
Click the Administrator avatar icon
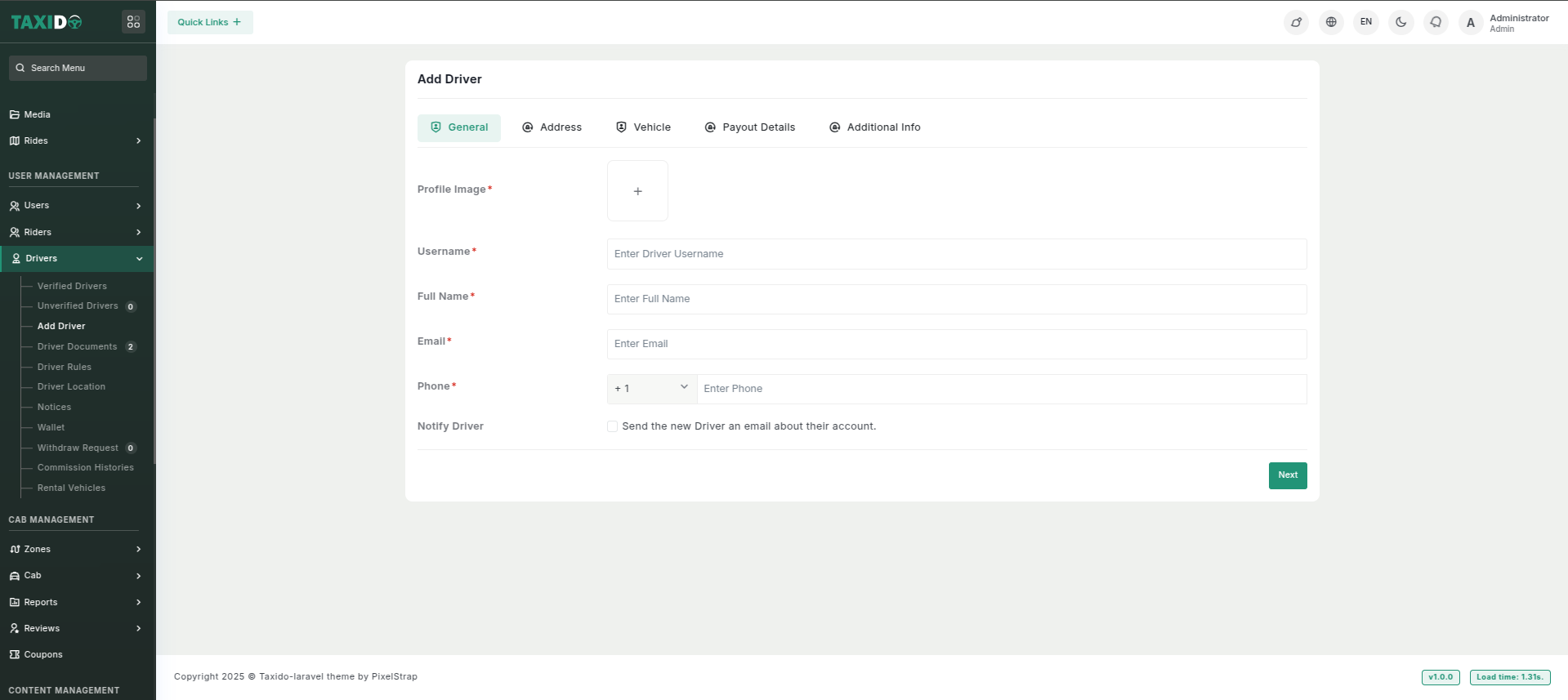click(1470, 23)
